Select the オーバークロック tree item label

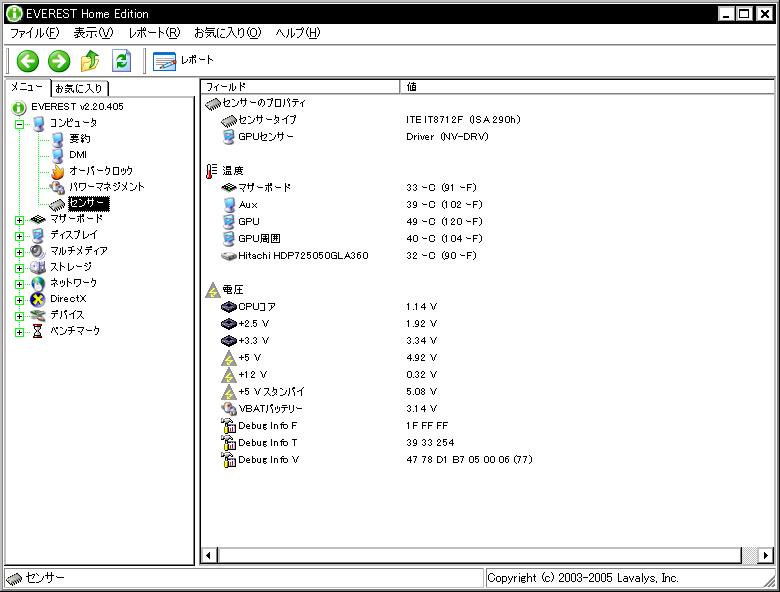[x=101, y=171]
